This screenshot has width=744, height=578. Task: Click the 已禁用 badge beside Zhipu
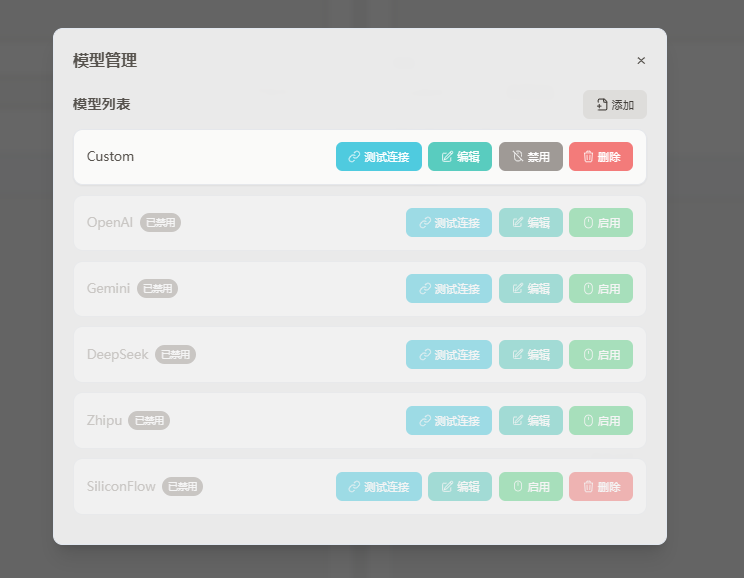(149, 420)
